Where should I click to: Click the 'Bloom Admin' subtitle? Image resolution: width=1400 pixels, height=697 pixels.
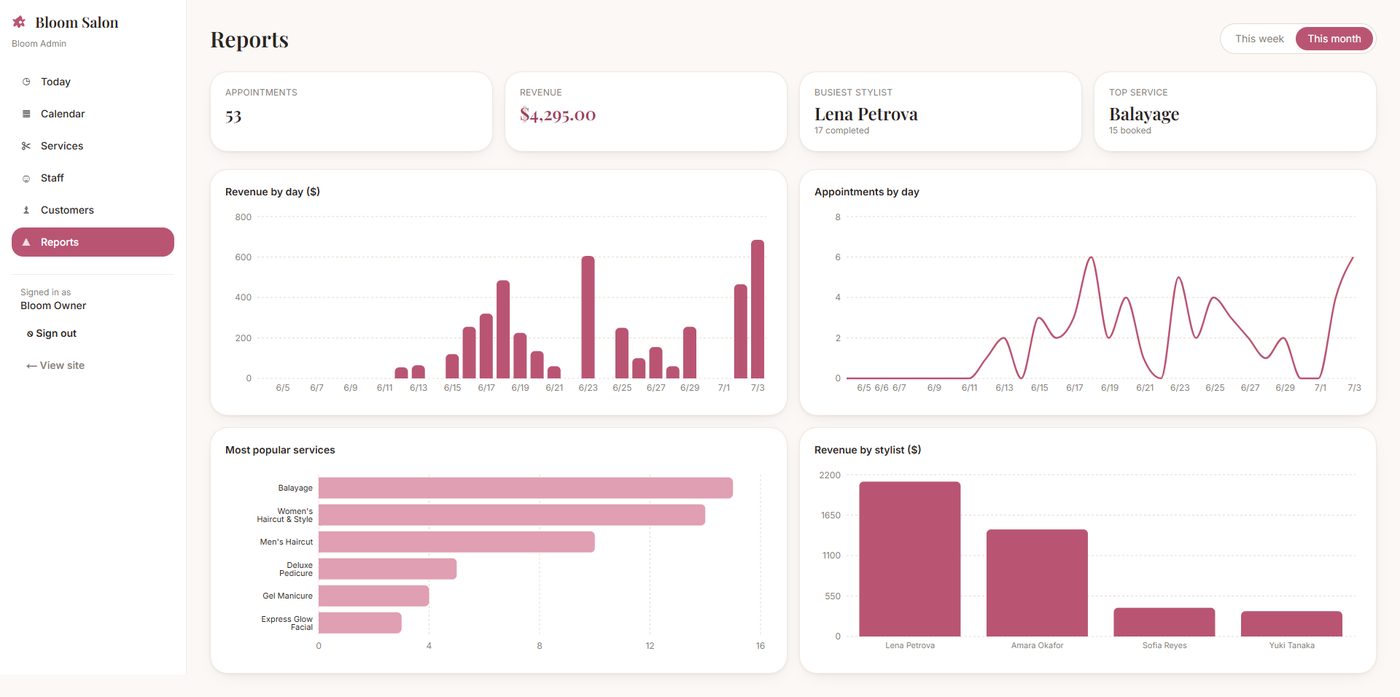39,44
